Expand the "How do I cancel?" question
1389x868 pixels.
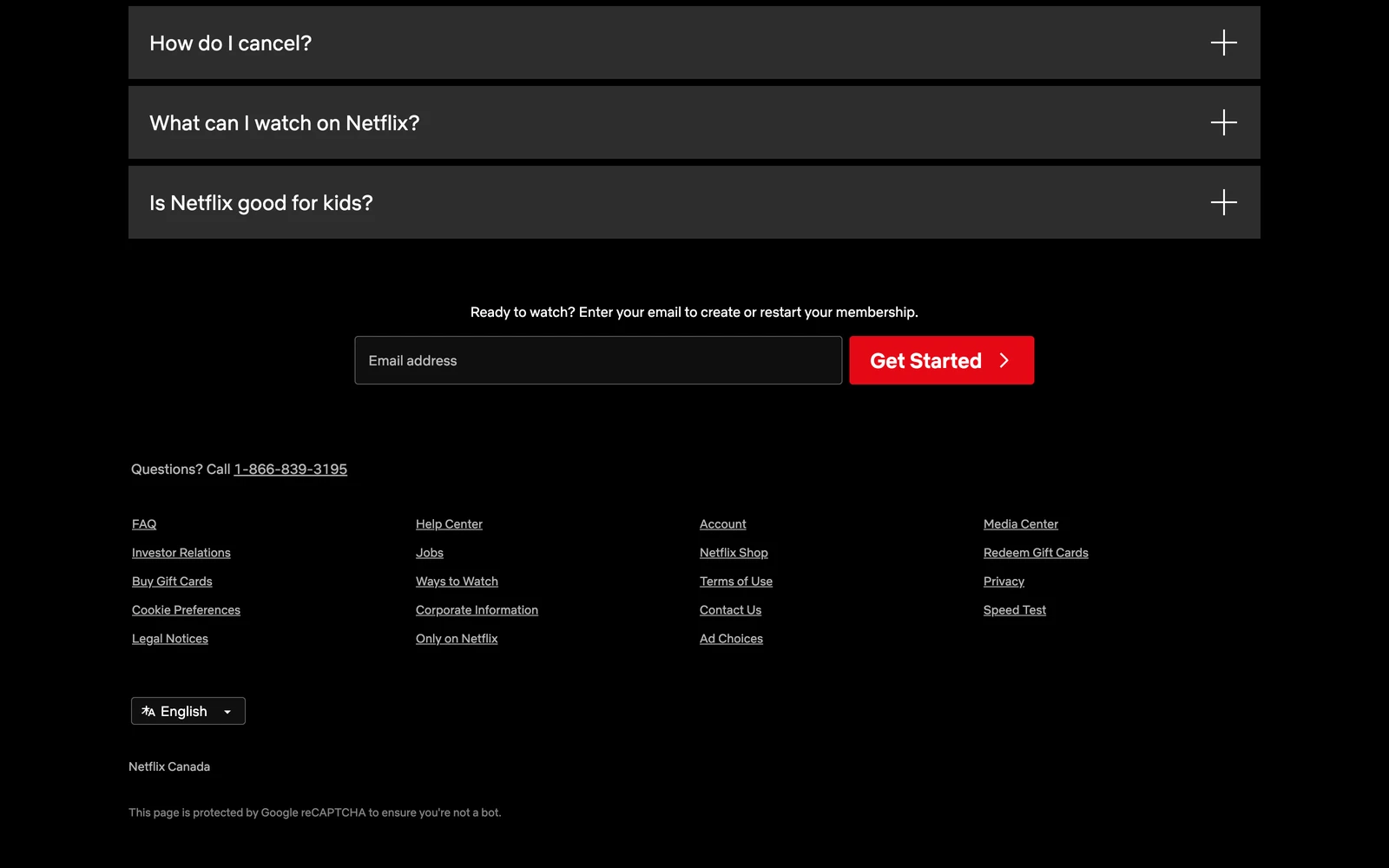(694, 43)
